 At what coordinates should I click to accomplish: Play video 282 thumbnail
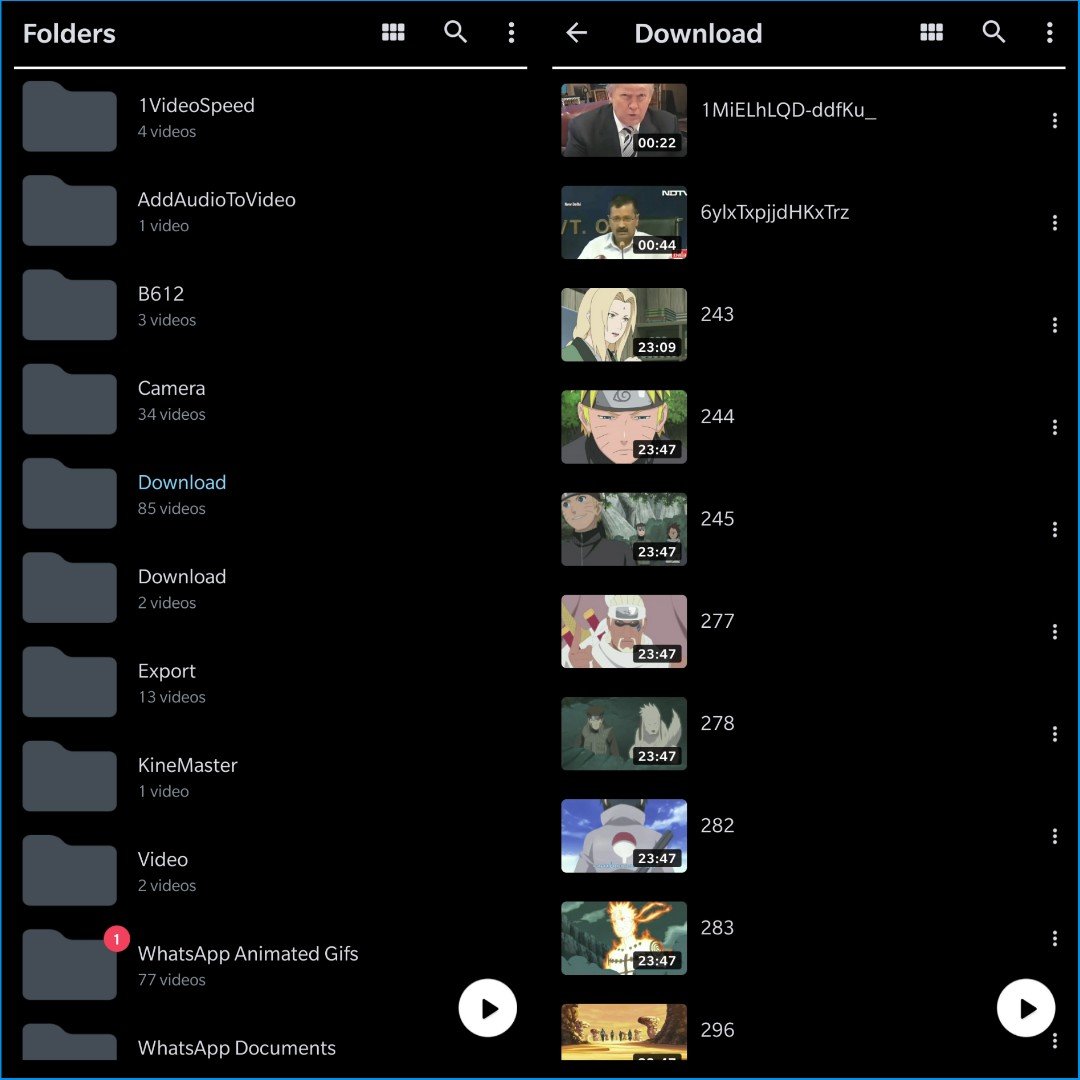[x=624, y=836]
